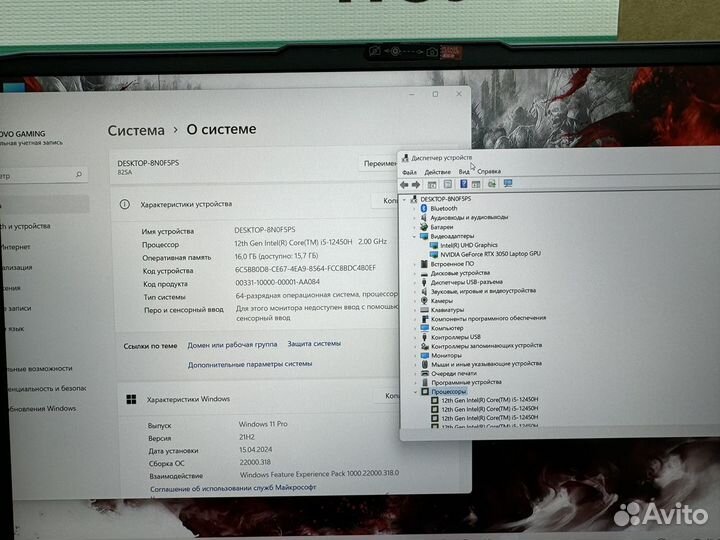Select the Очереди печати printer icon

click(425, 373)
